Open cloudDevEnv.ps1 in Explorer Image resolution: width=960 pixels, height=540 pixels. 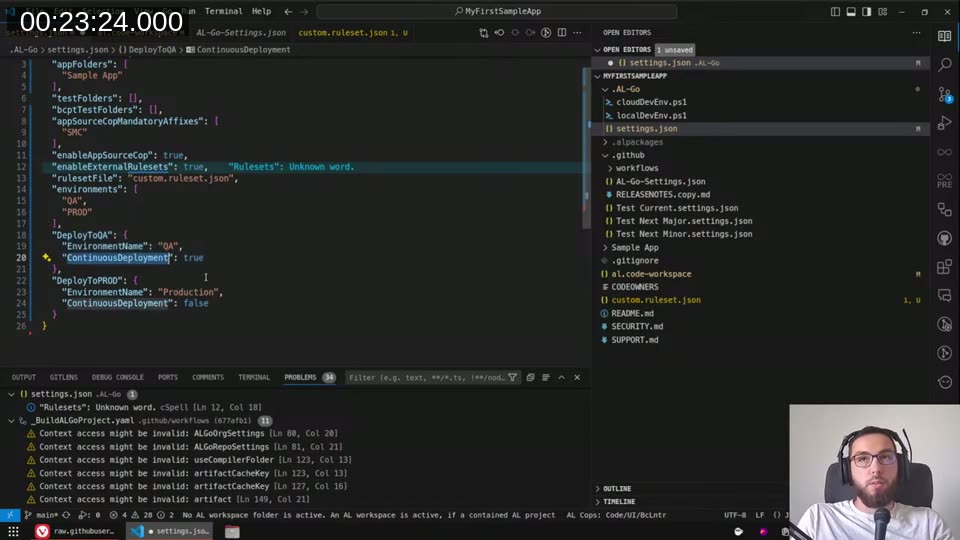click(651, 102)
